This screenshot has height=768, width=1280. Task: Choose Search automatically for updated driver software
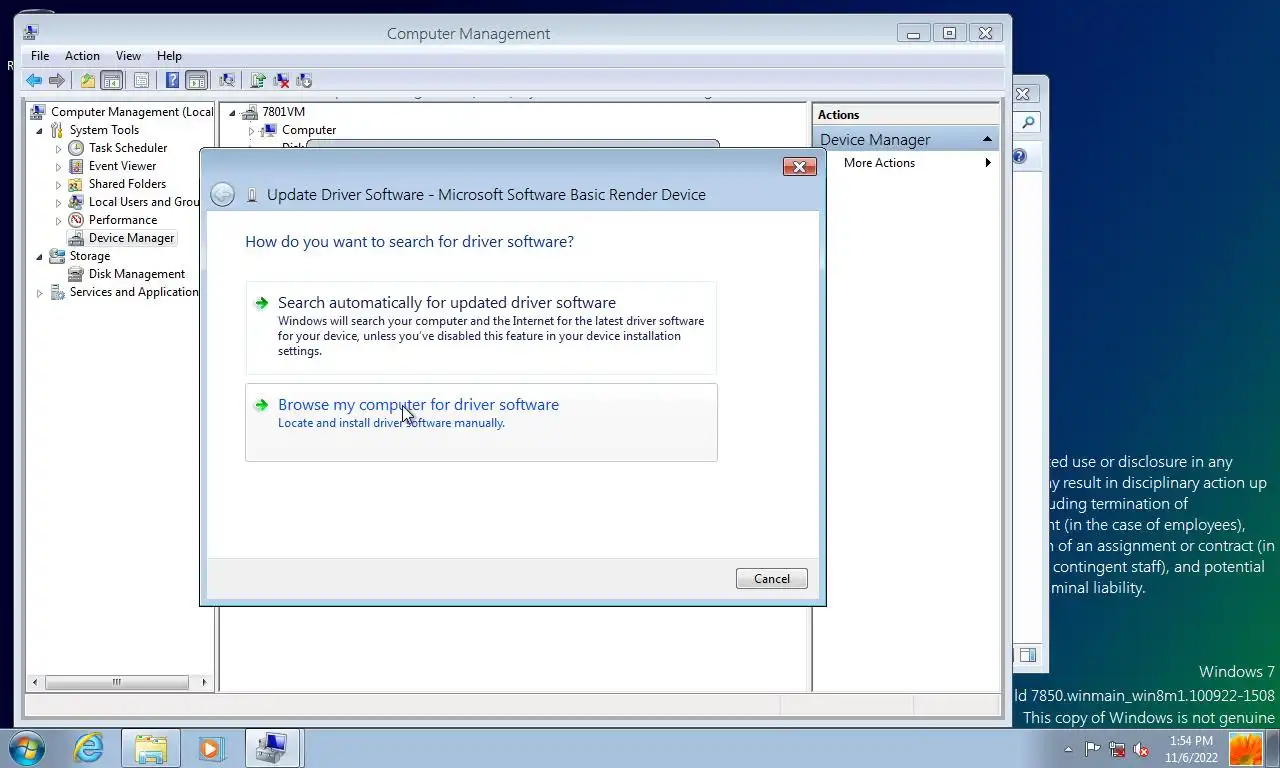(481, 328)
